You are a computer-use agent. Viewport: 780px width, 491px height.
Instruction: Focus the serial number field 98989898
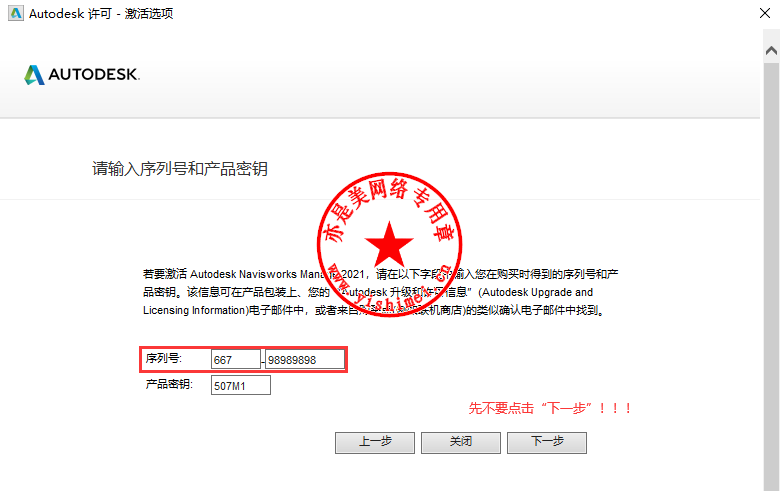coord(304,359)
